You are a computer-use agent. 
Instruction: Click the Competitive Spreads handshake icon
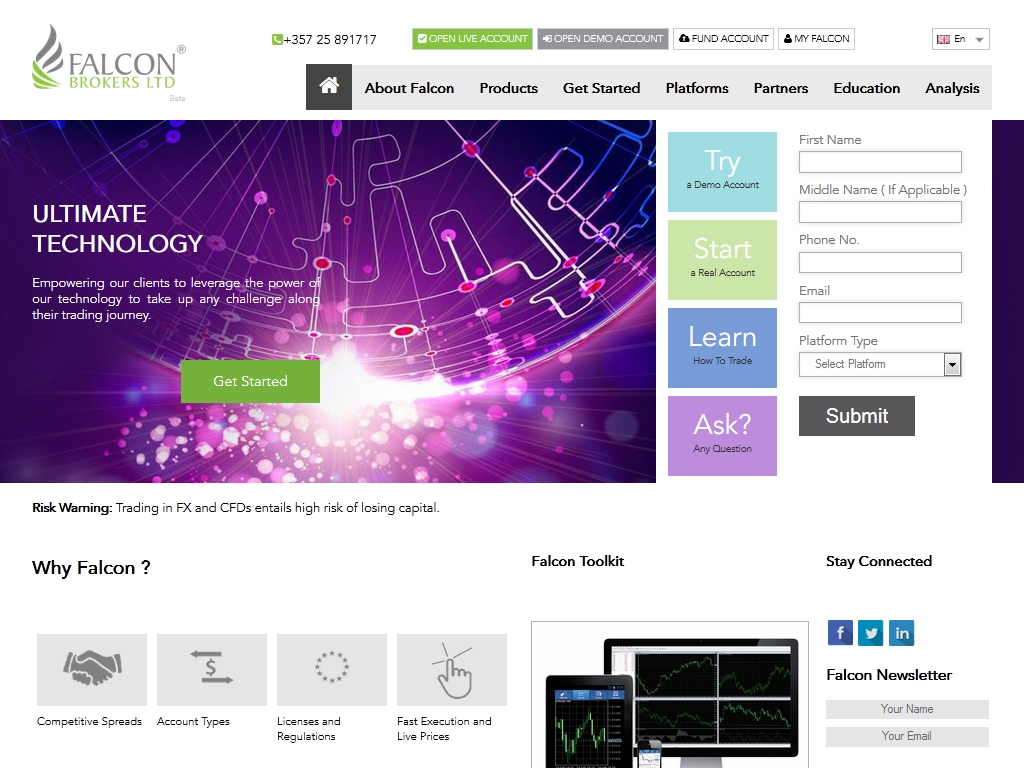pos(92,669)
